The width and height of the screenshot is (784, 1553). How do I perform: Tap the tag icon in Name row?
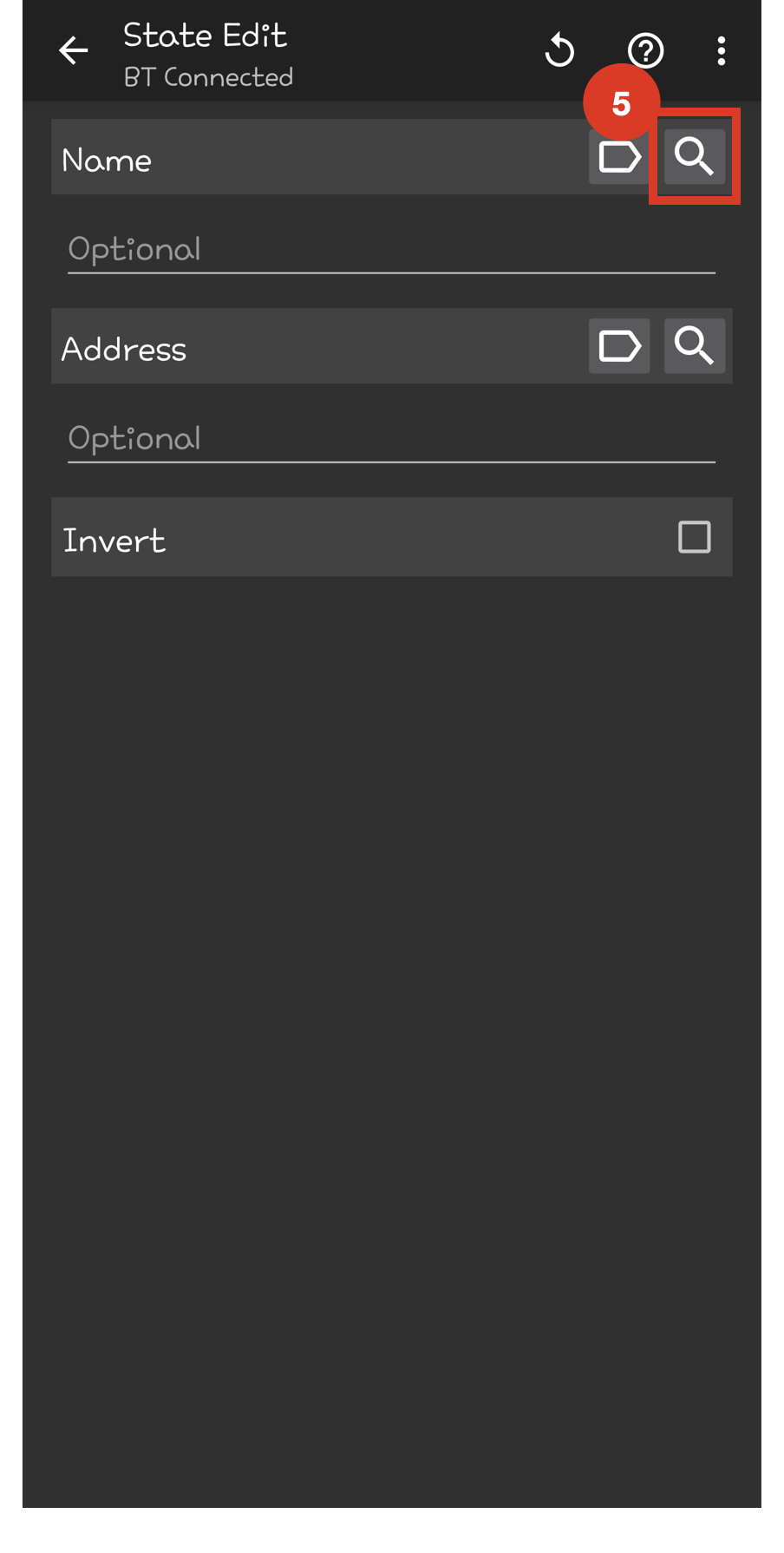pyautogui.click(x=618, y=159)
